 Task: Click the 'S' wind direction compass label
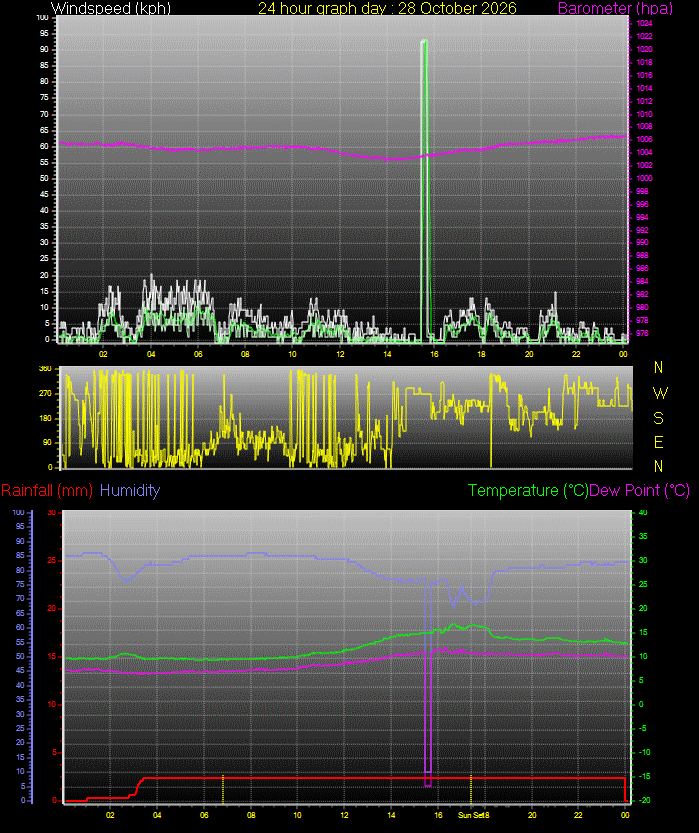pos(659,418)
